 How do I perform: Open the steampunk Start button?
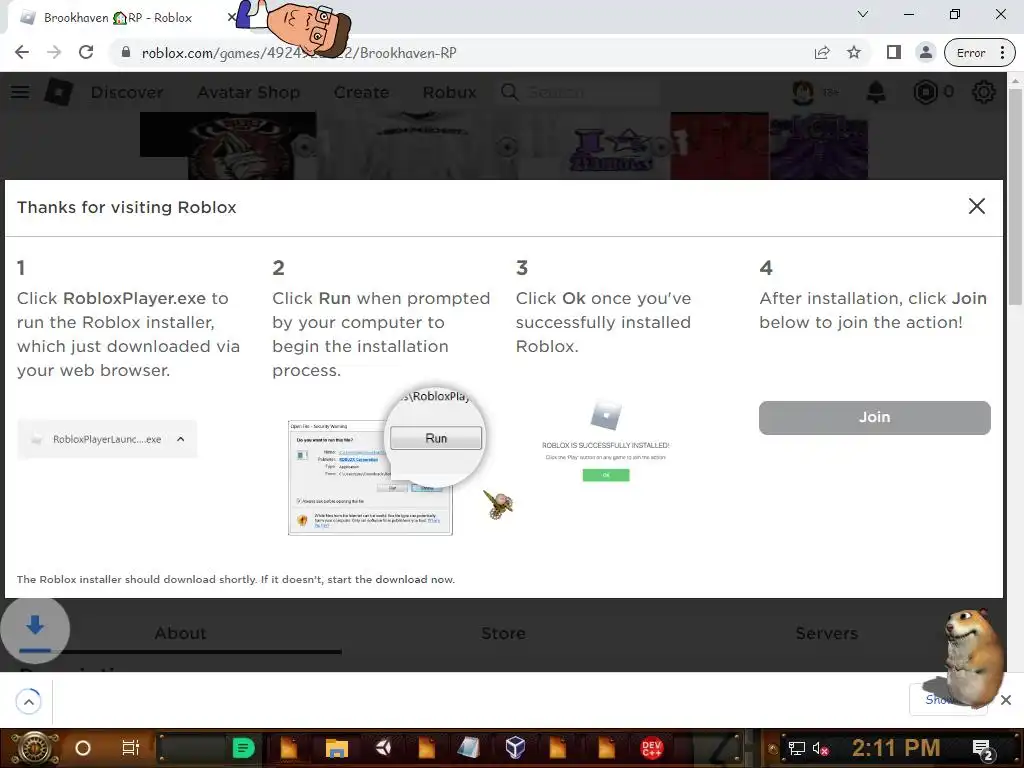(x=34, y=748)
